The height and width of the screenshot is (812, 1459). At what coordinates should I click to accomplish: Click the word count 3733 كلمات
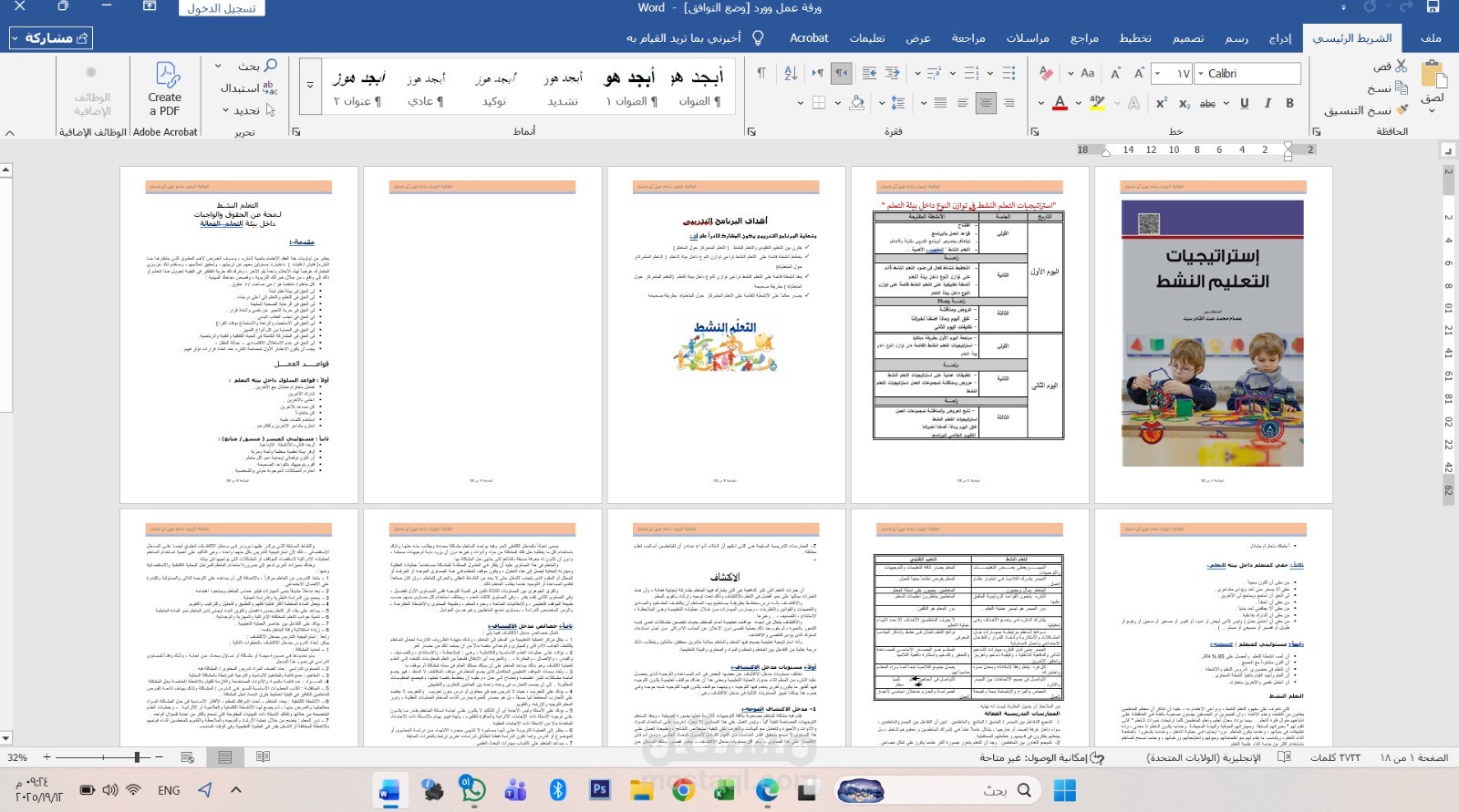(1335, 757)
